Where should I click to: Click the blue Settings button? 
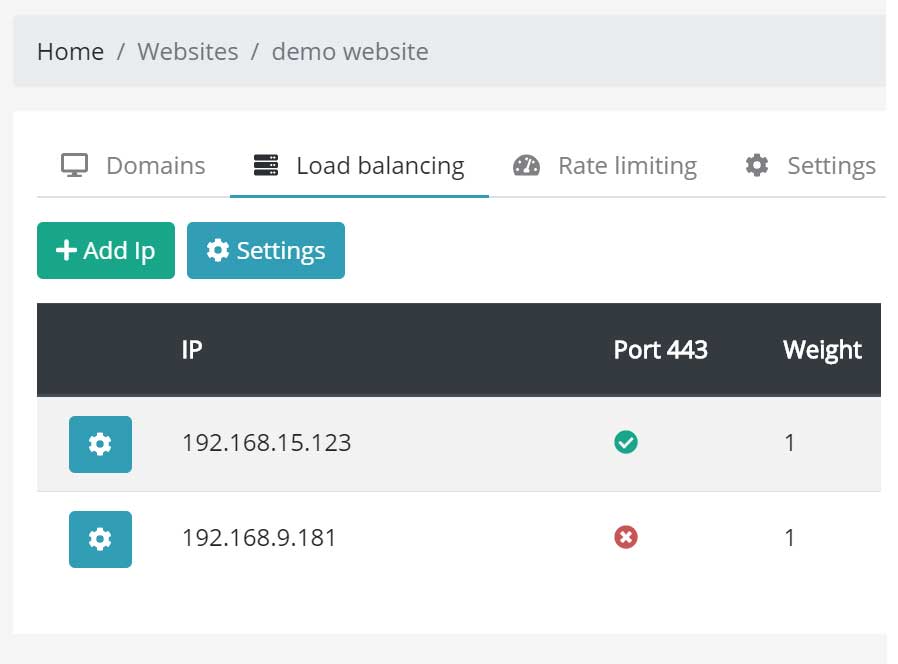click(x=266, y=250)
